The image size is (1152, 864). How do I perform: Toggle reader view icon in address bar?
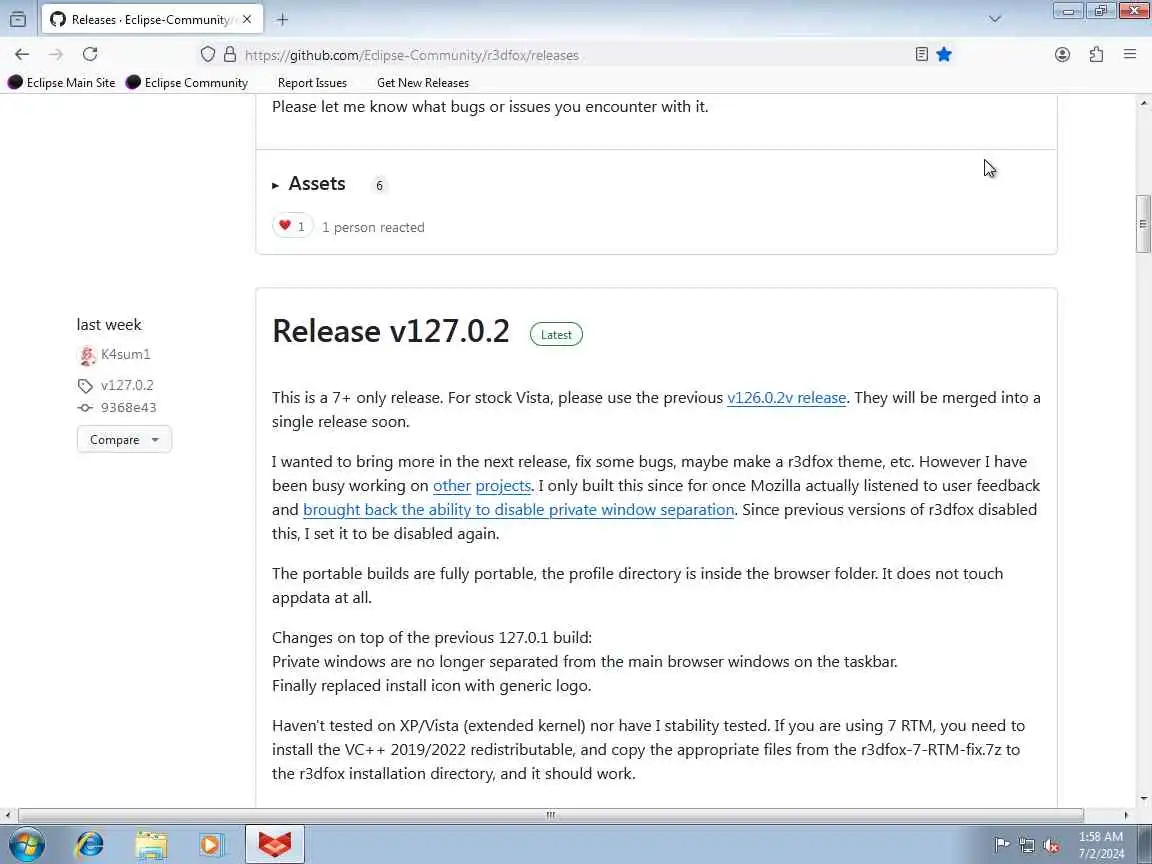(x=921, y=54)
